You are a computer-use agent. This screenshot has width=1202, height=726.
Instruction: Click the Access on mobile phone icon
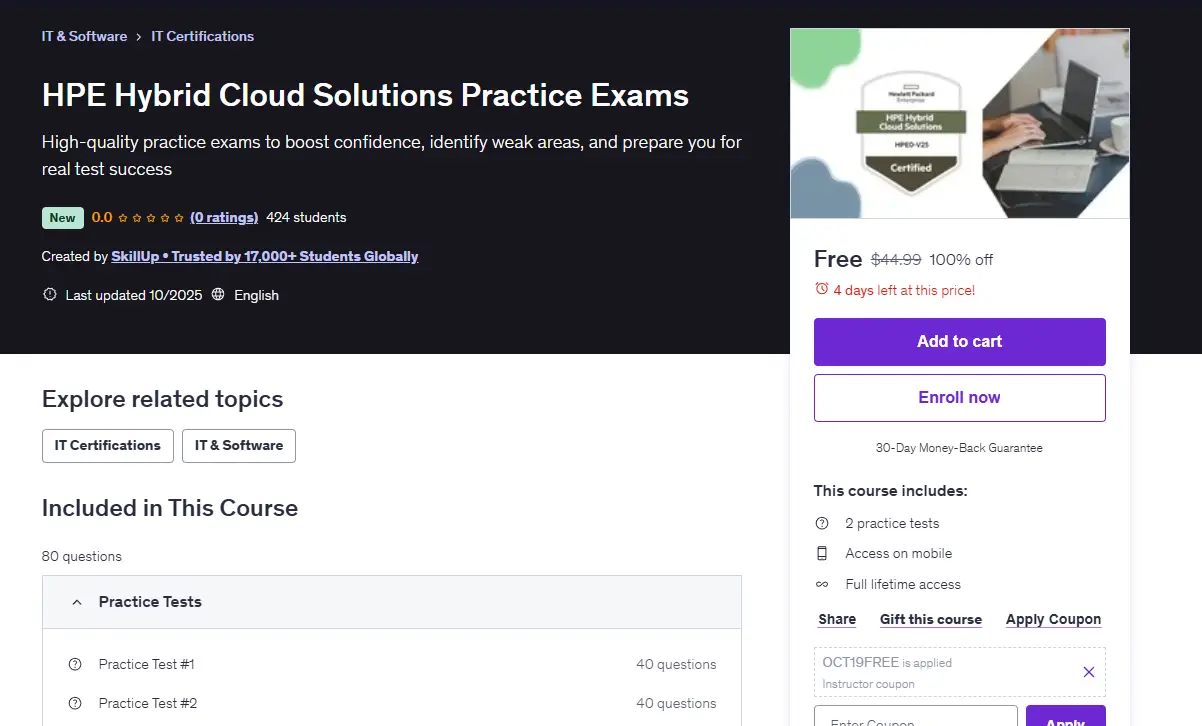(822, 553)
